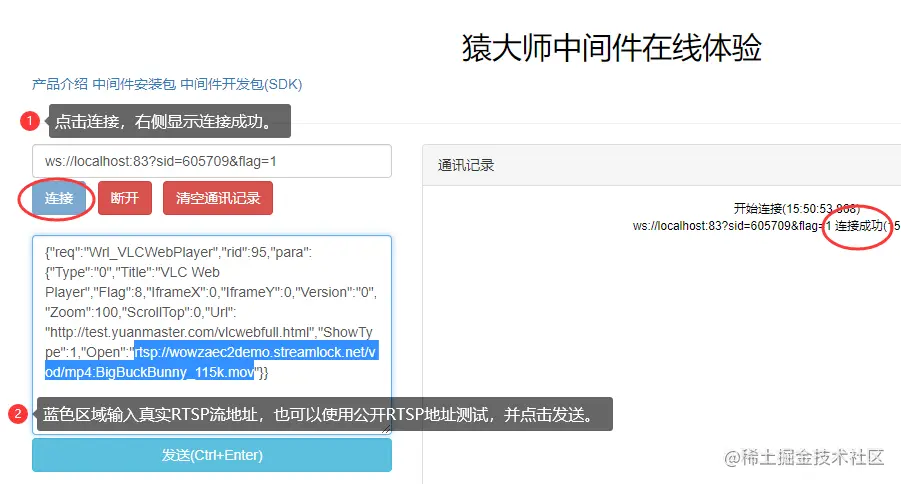
Task: Send message with 发送(Ctrl+Enter) button
Action: pos(212,455)
